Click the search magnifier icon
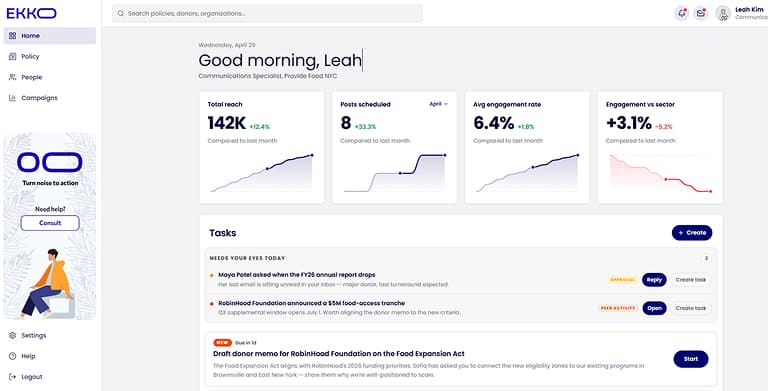Screen dimensions: 768x391 click(x=120, y=14)
